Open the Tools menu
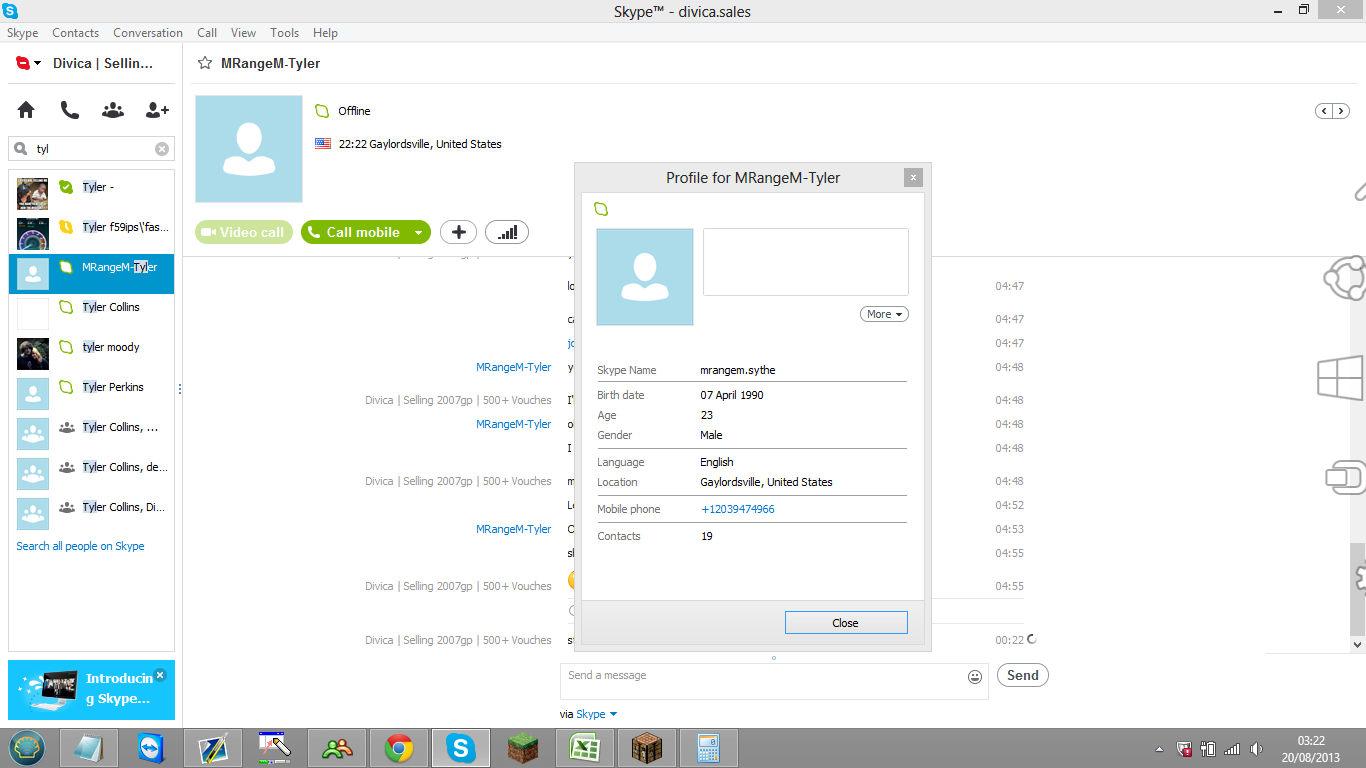The width and height of the screenshot is (1366, 768). [285, 33]
